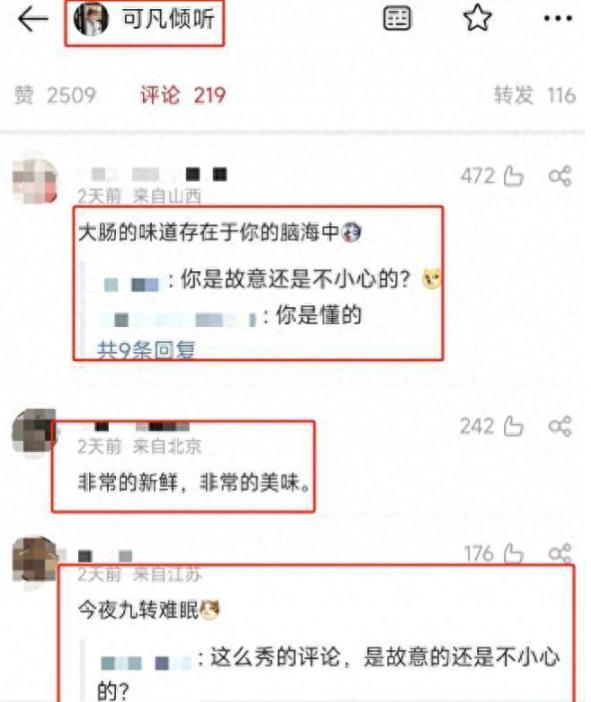Image resolution: width=591 pixels, height=702 pixels.
Task: Like the comment with 176 likes
Action: pos(513,553)
